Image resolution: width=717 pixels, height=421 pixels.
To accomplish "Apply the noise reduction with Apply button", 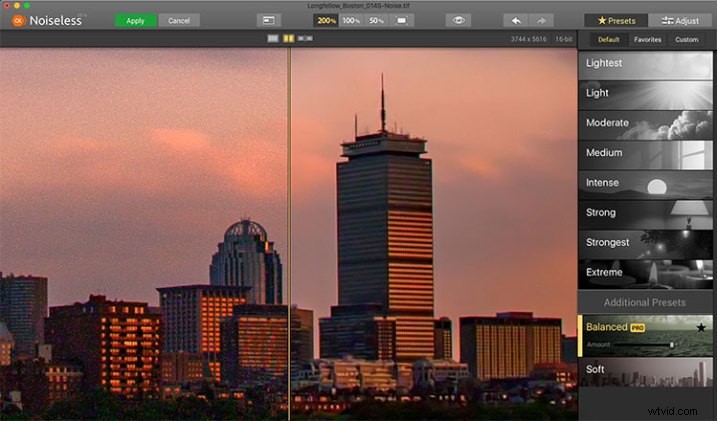I will point(135,21).
